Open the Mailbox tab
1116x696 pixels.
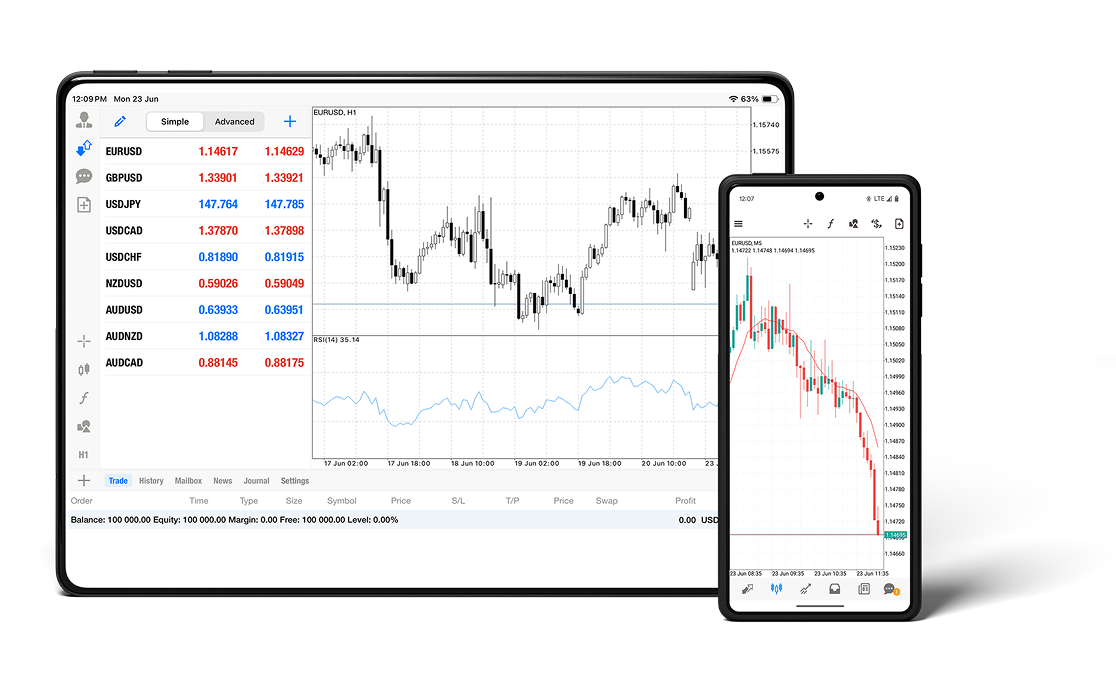[x=188, y=481]
